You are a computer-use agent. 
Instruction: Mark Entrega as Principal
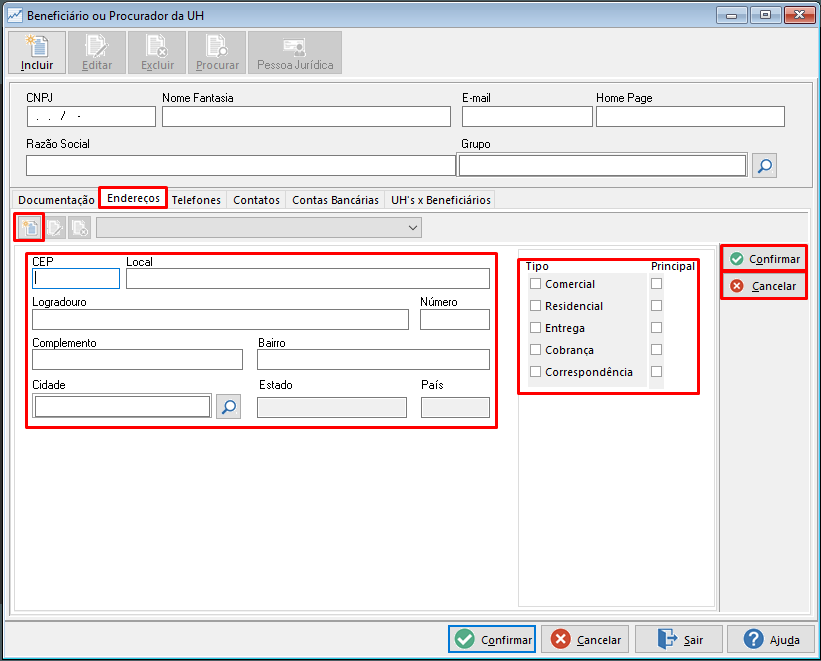tap(657, 328)
